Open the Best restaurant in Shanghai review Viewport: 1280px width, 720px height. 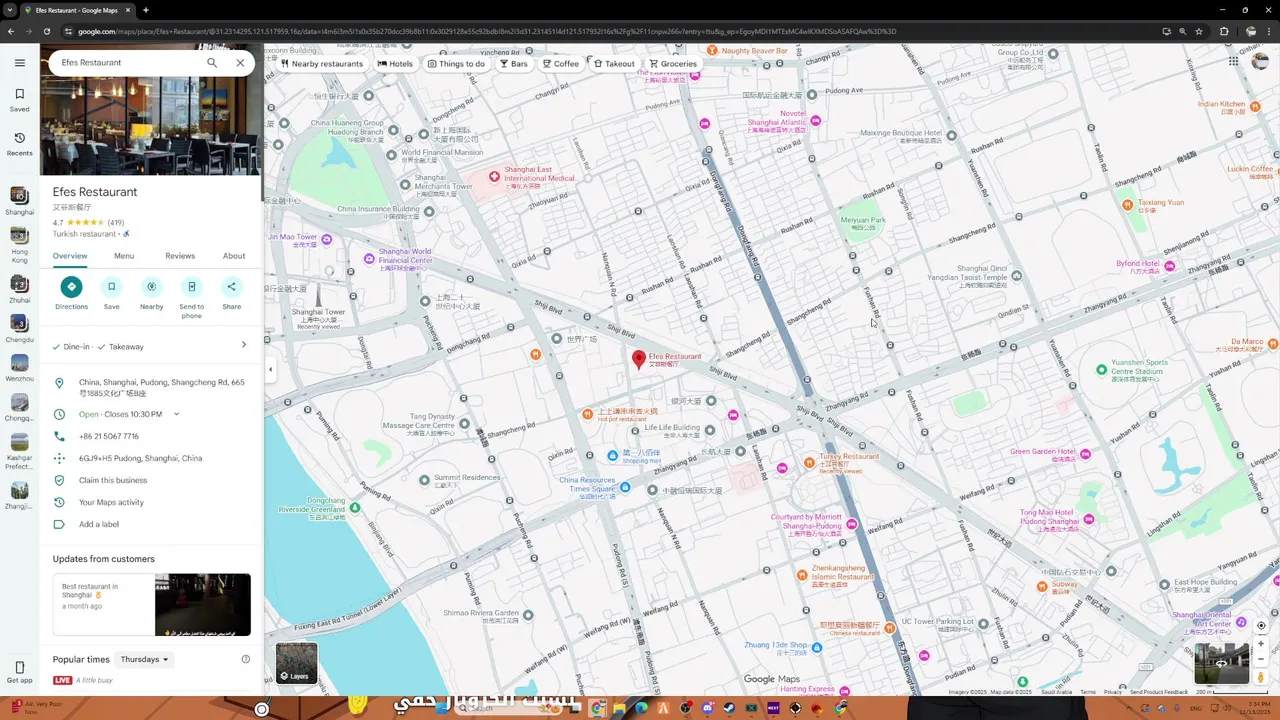point(103,604)
